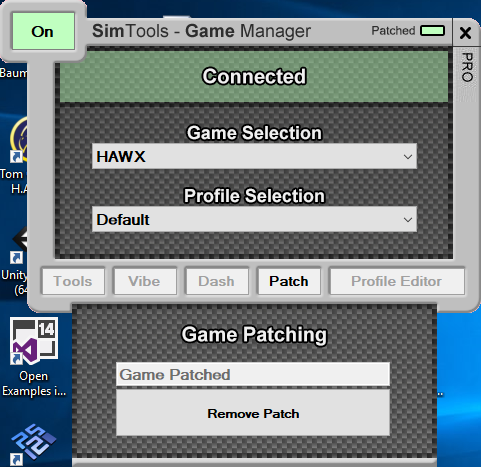
Task: Open the Visual Studio Open Examples desktop shortcut
Action: [x=33, y=357]
